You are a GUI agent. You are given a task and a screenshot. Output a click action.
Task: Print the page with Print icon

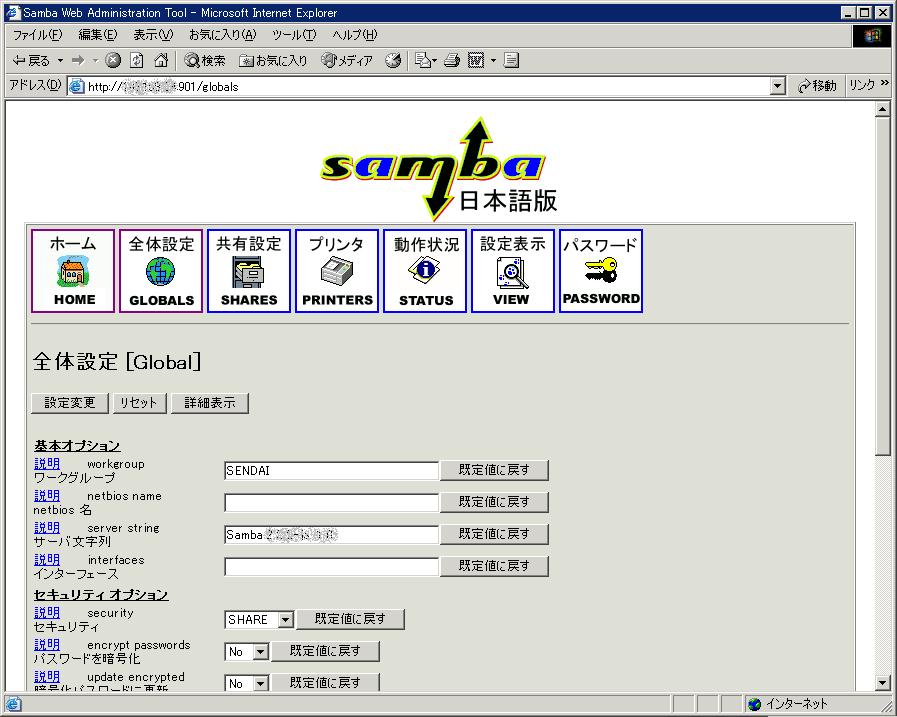[452, 60]
